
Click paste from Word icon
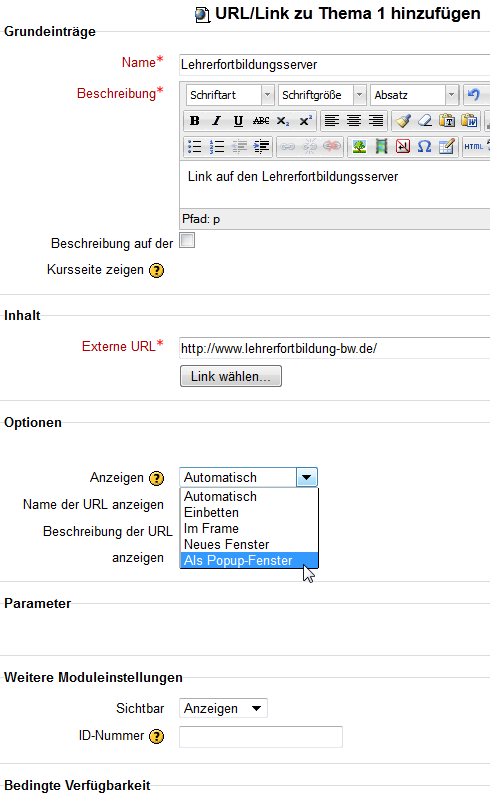(469, 121)
